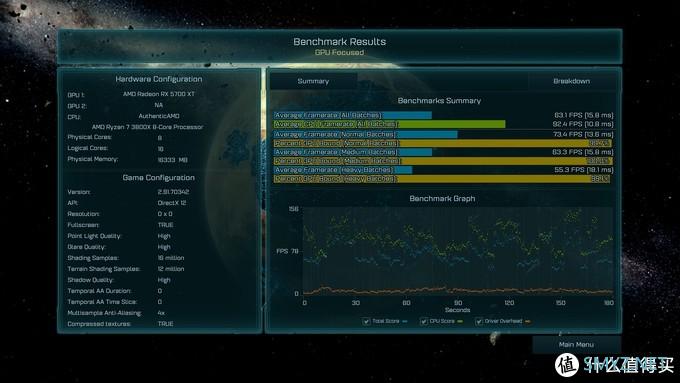
Task: Select the green Average CPU Framerate bar
Action: (x=389, y=124)
